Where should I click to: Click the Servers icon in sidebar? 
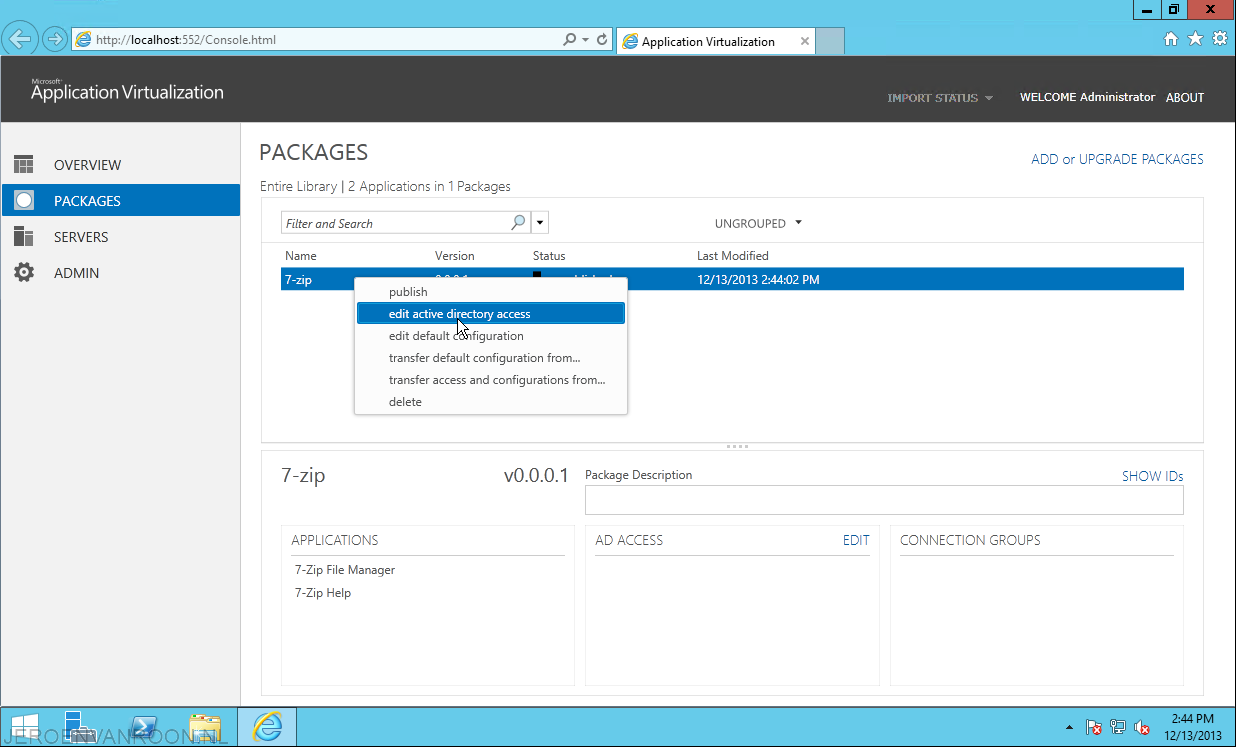coord(24,237)
